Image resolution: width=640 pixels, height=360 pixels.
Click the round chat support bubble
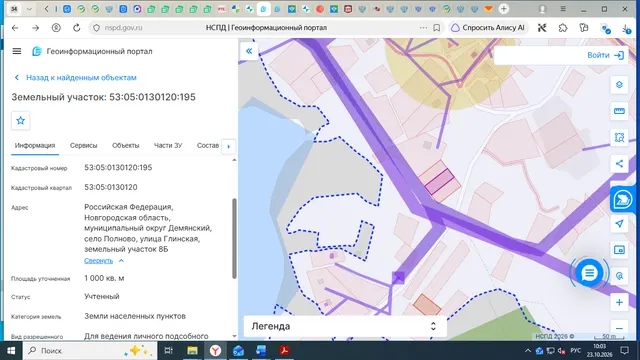point(589,273)
